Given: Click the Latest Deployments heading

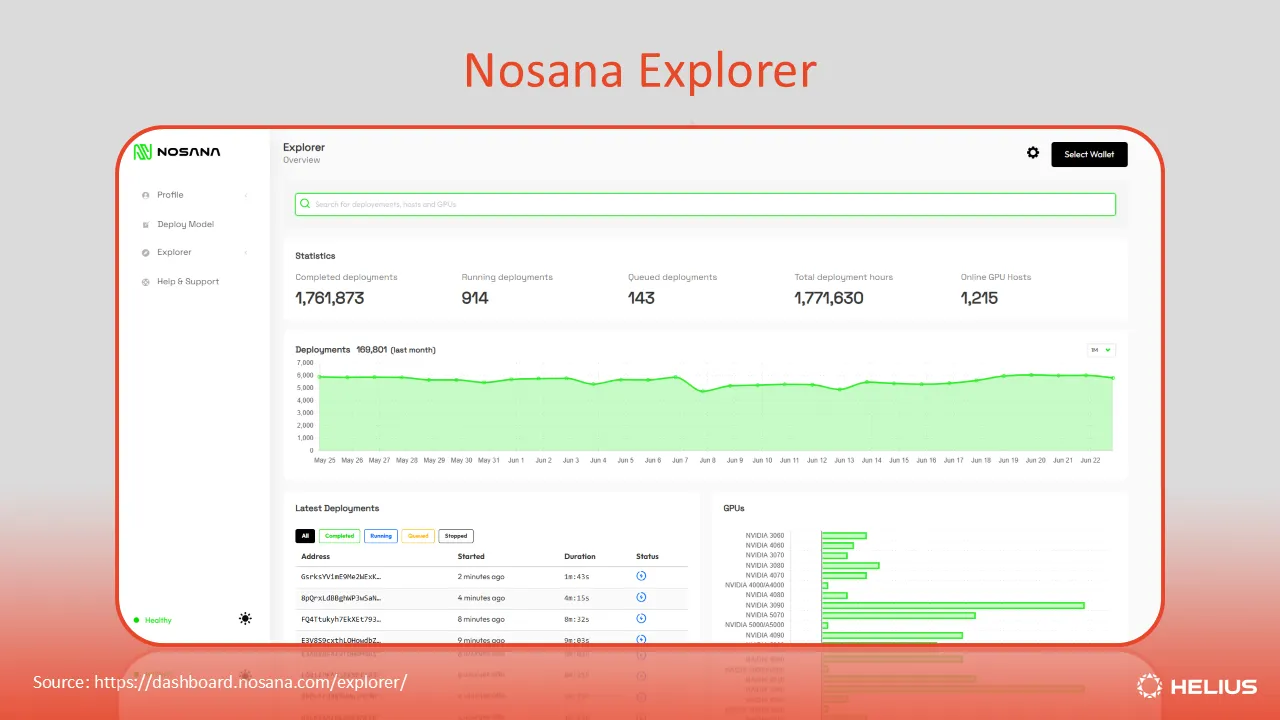Looking at the screenshot, I should (x=337, y=508).
